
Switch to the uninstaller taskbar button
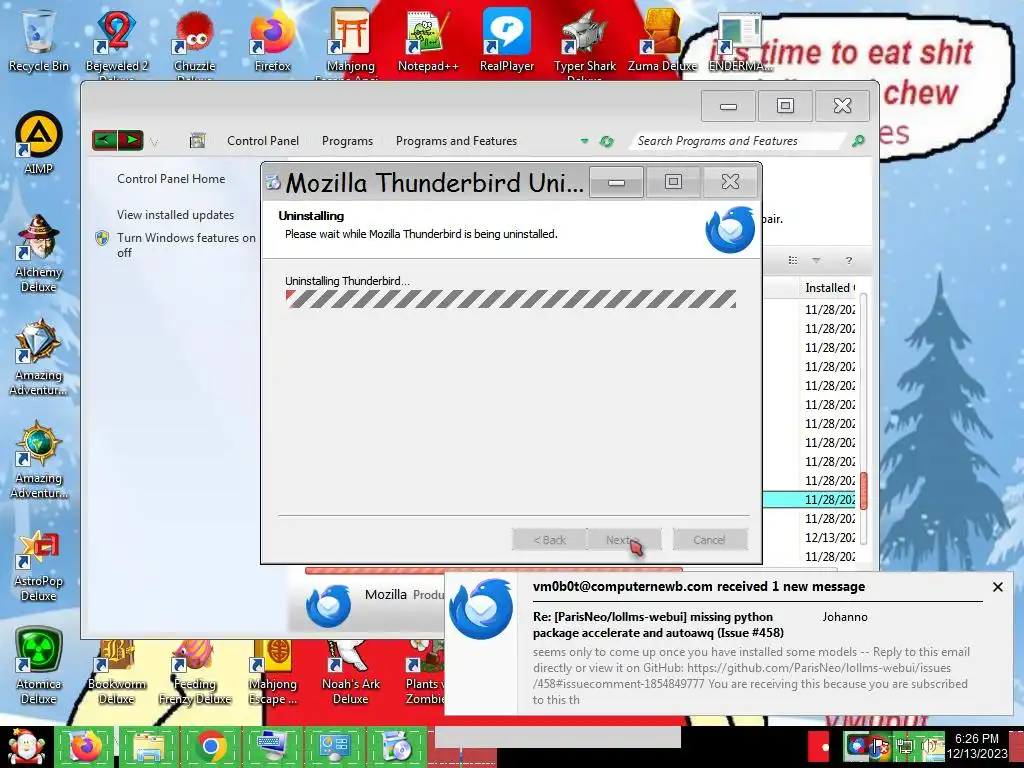coord(396,747)
